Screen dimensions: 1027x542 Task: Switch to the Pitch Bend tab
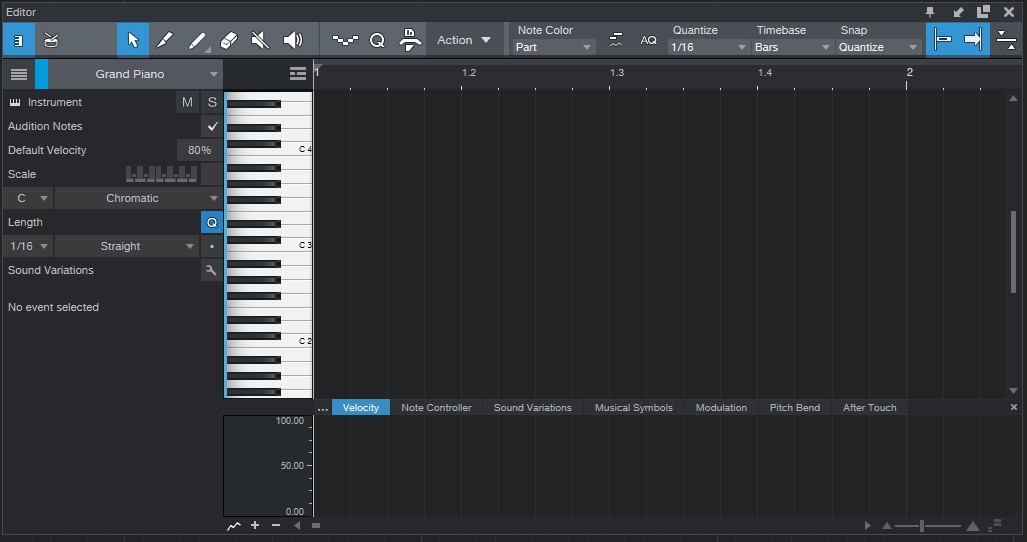(794, 407)
